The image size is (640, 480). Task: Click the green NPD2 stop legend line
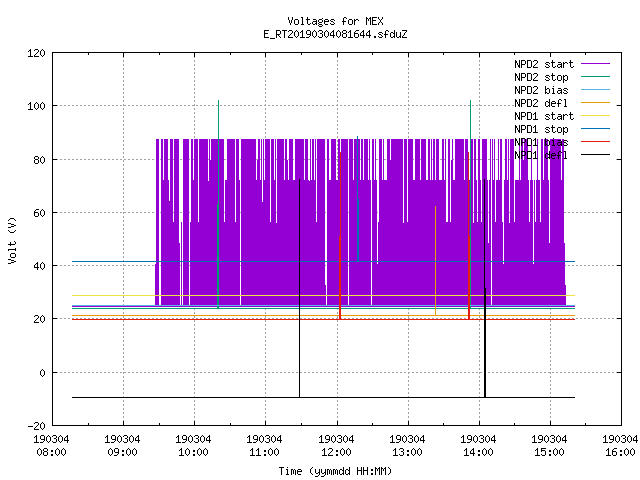(x=595, y=76)
